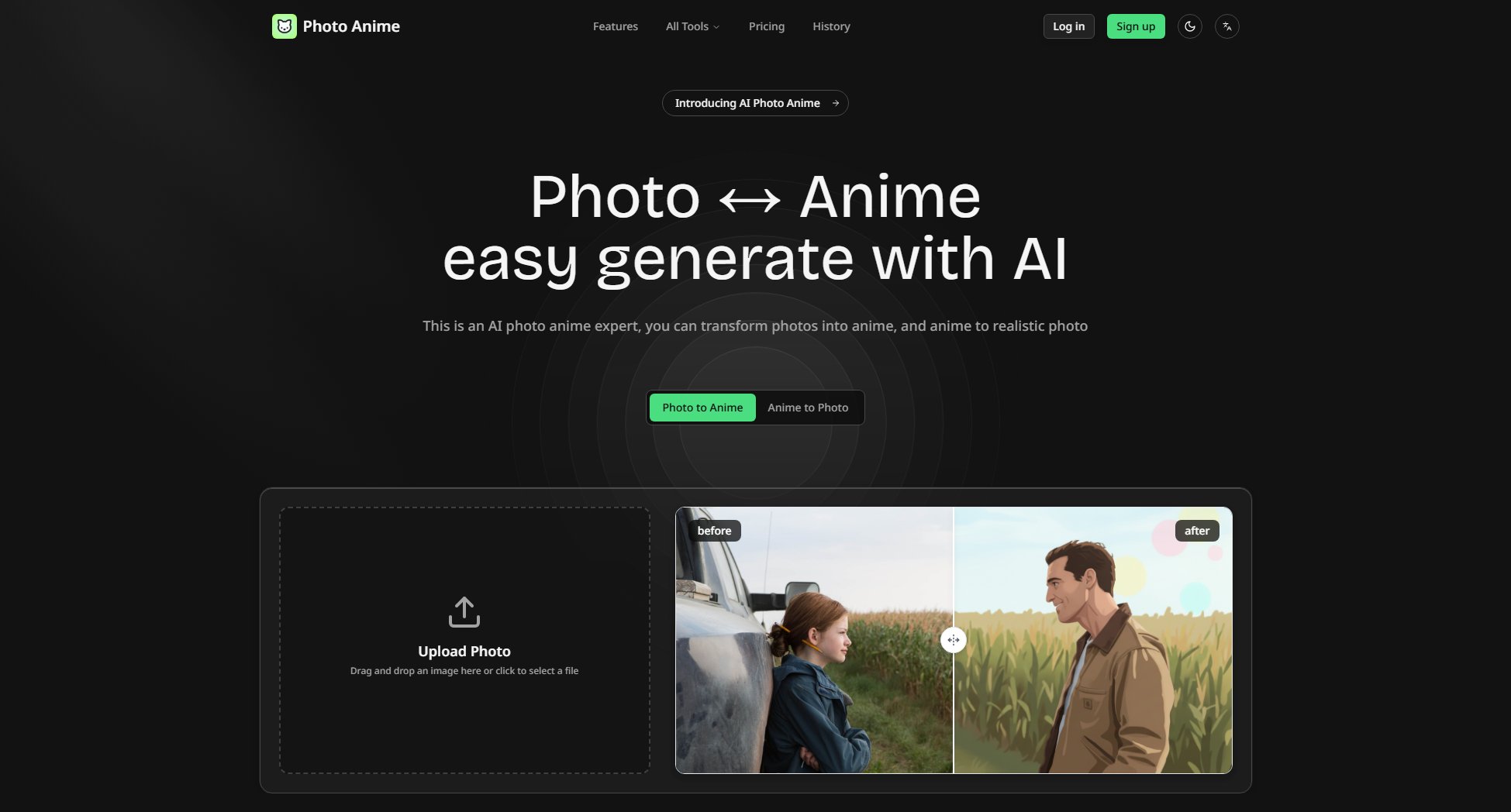Click the 'before' label badge

pyautogui.click(x=714, y=531)
